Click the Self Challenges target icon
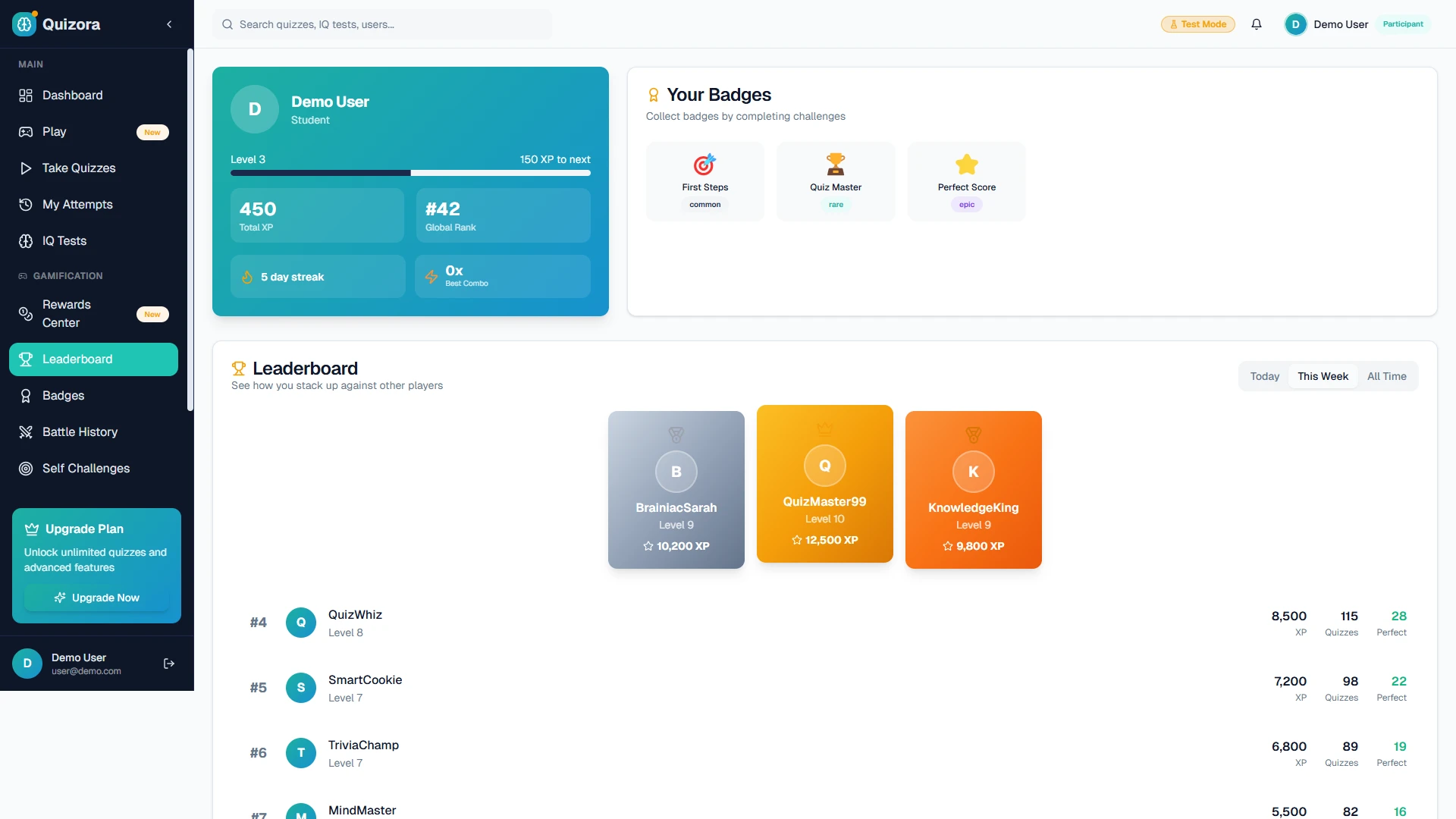Viewport: 1456px width, 819px height. point(26,469)
